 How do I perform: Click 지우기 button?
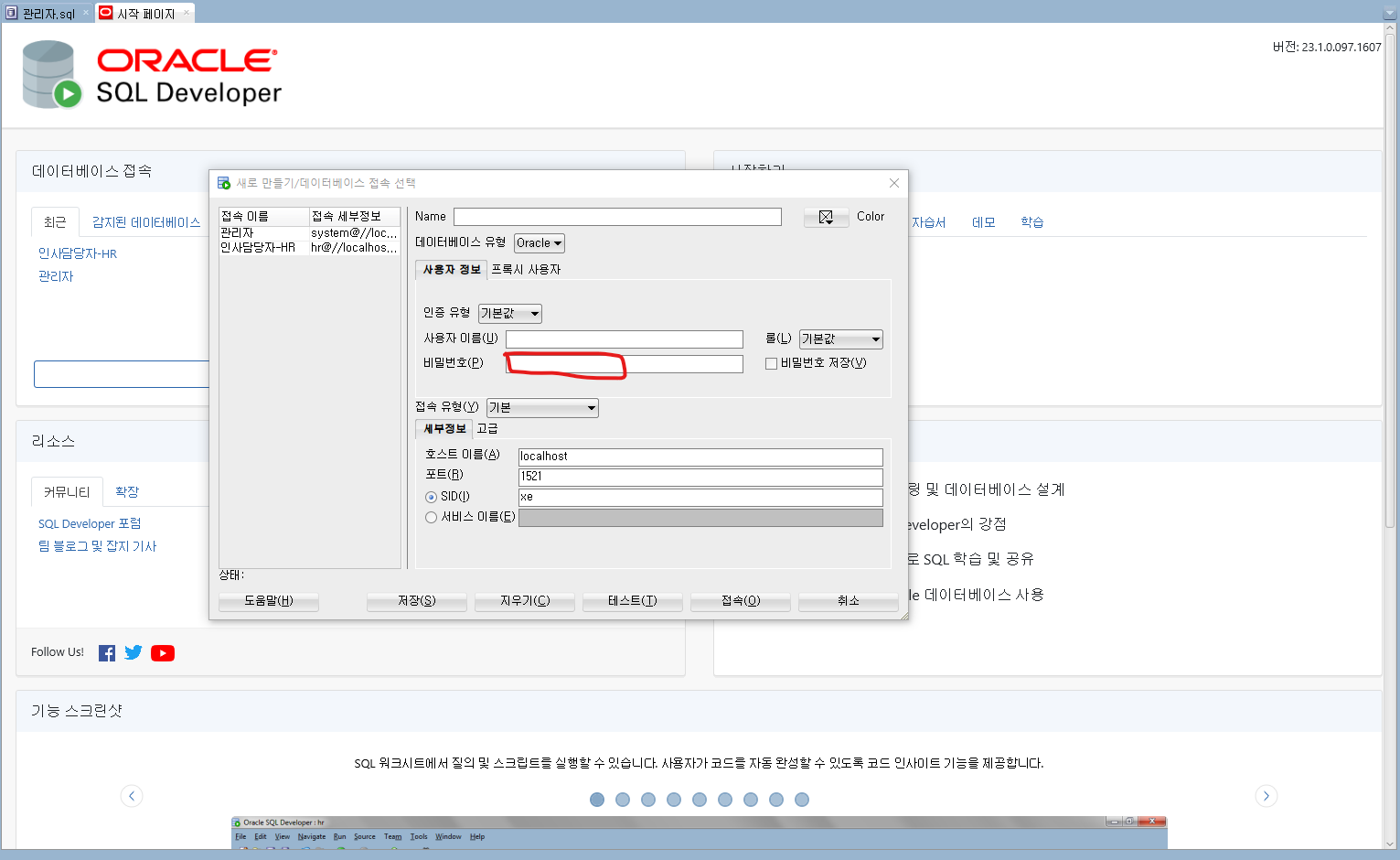[525, 601]
